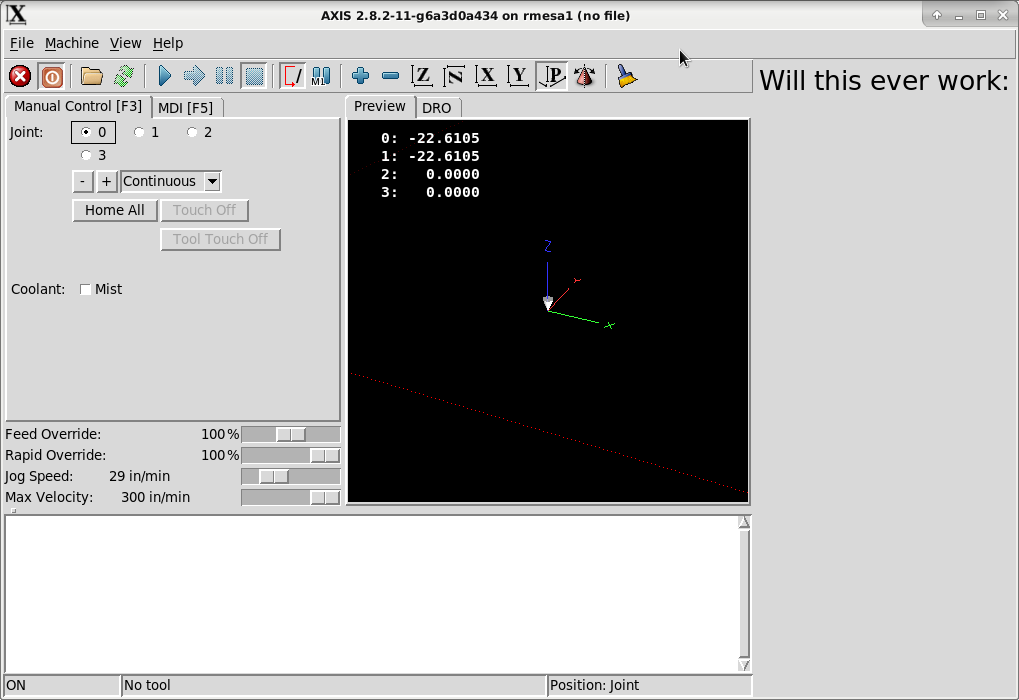This screenshot has width=1019, height=700.
Task: Zoom in with the plus icon
Action: coord(361,77)
